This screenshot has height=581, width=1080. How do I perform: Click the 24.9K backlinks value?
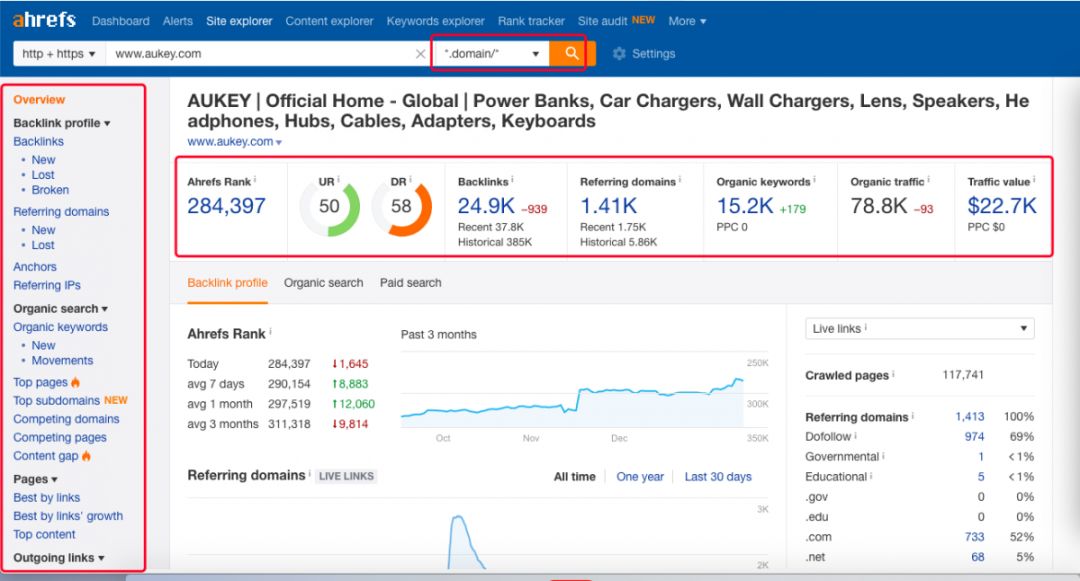tap(486, 206)
